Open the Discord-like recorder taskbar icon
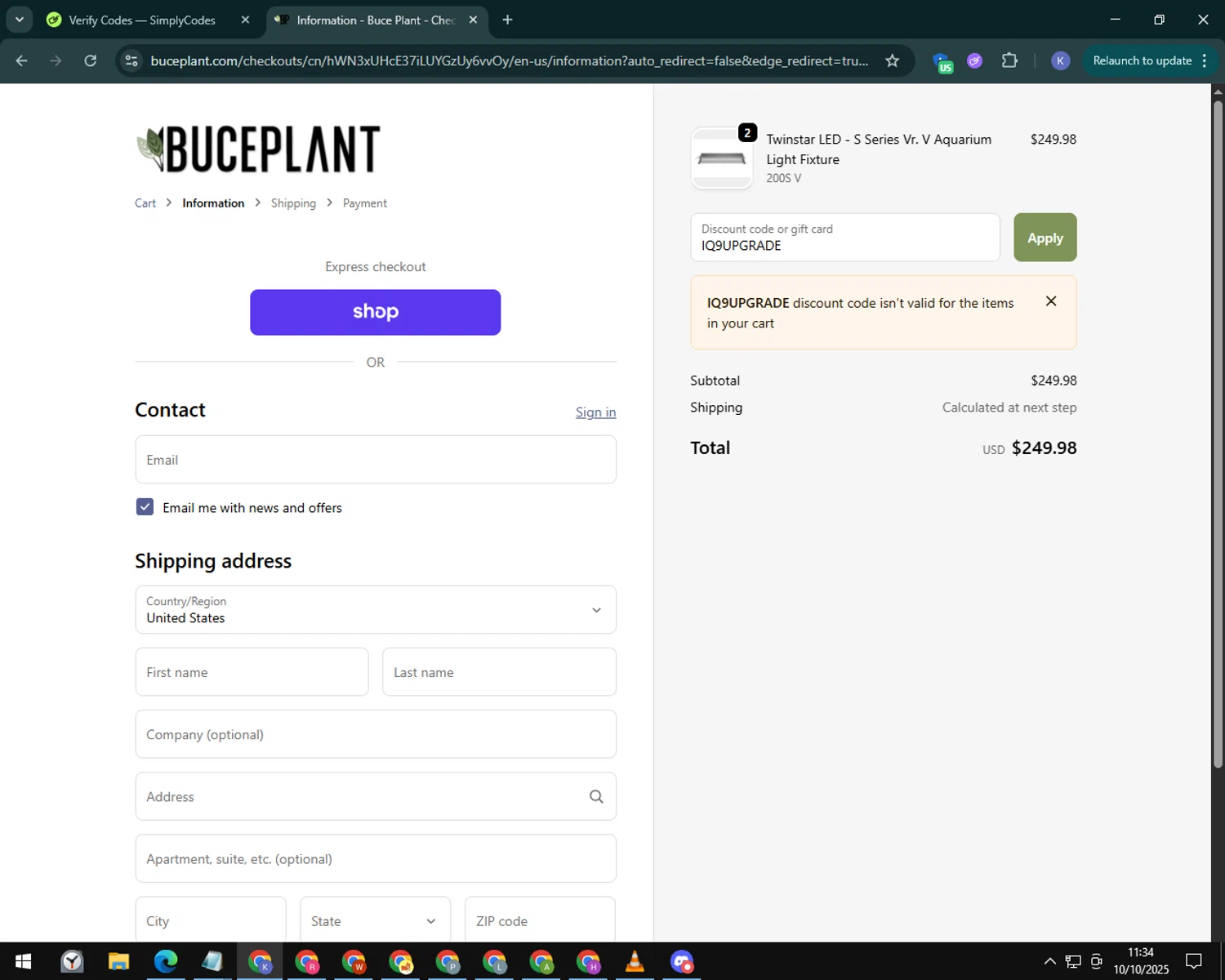Screen dimensions: 1225x980 pyautogui.click(x=682, y=961)
